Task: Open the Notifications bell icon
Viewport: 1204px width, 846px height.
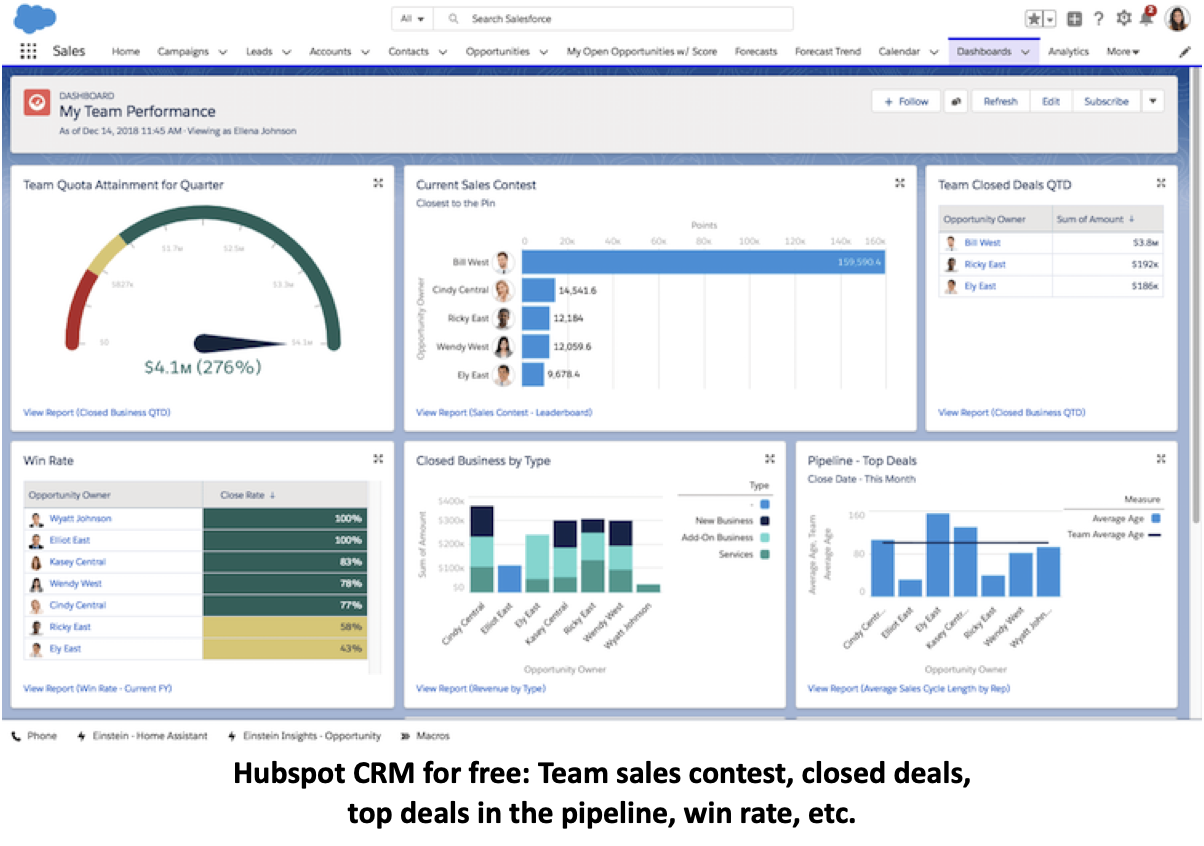Action: (1148, 18)
